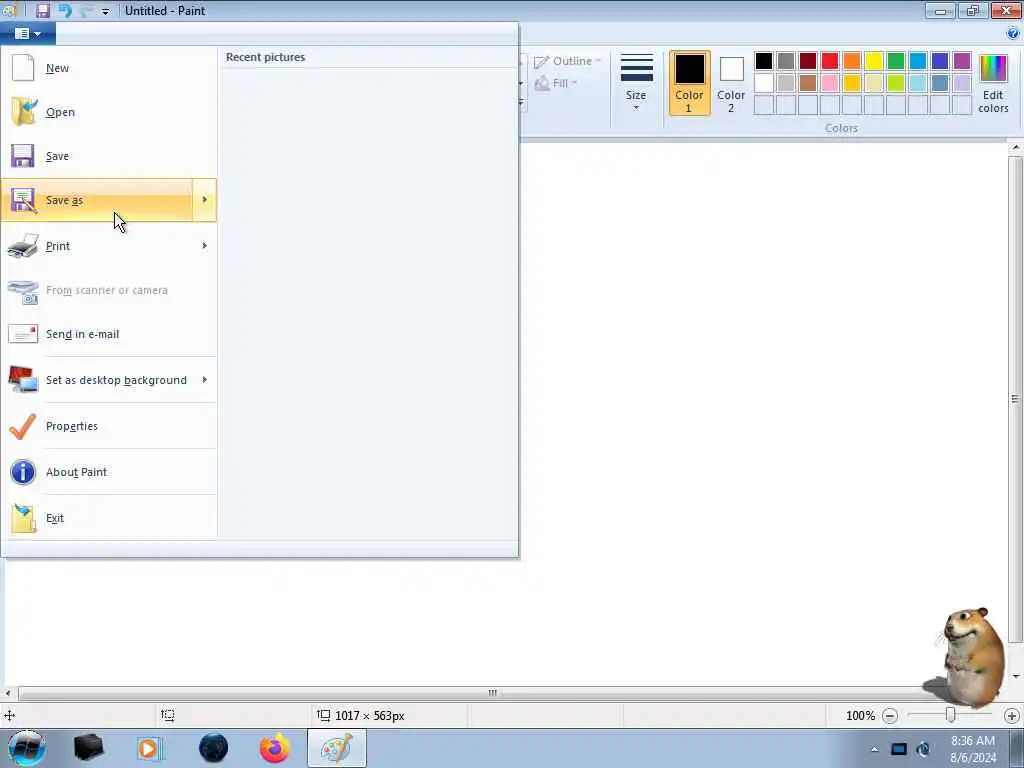The width and height of the screenshot is (1024, 768).
Task: Expand Set as desktop background submenu arrow
Action: pyautogui.click(x=204, y=380)
